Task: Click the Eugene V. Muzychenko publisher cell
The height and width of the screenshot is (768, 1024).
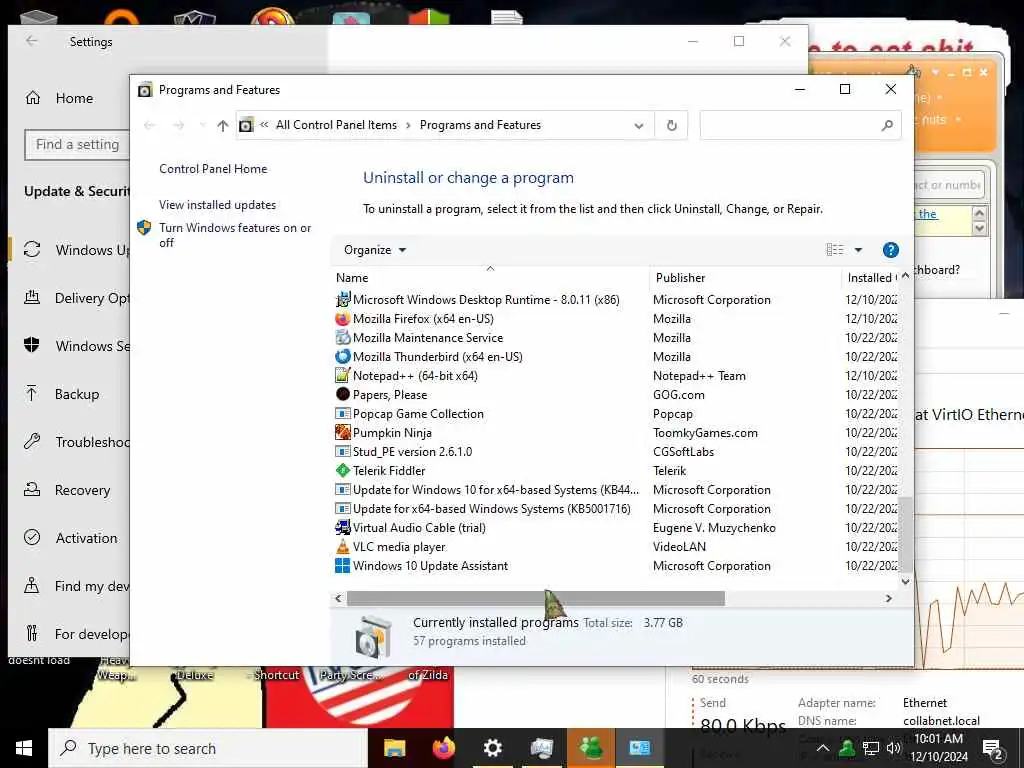Action: (714, 528)
